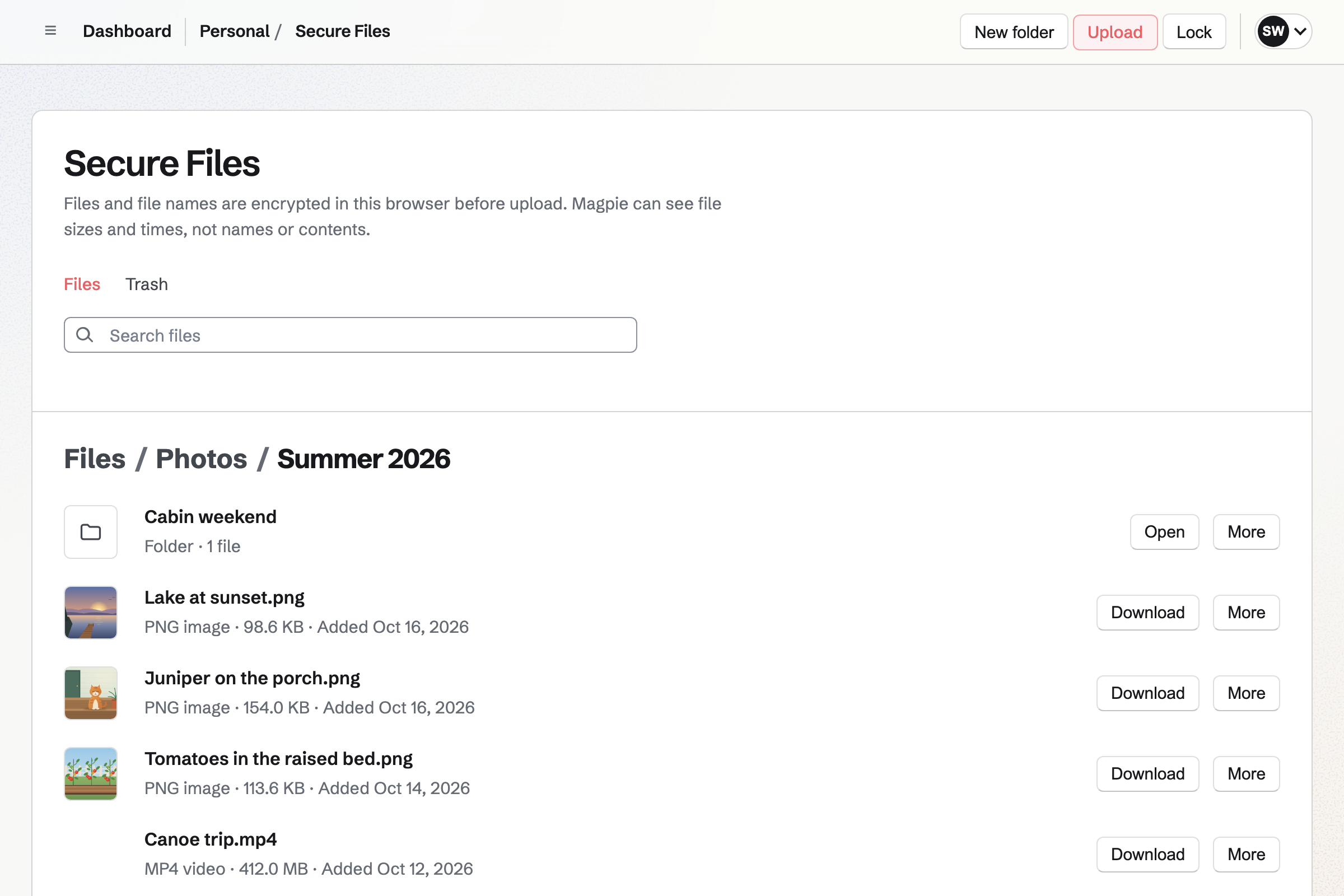This screenshot has height=896, width=1344.
Task: Open the Tomatoes in the raised bed thumbnail
Action: [91, 774]
